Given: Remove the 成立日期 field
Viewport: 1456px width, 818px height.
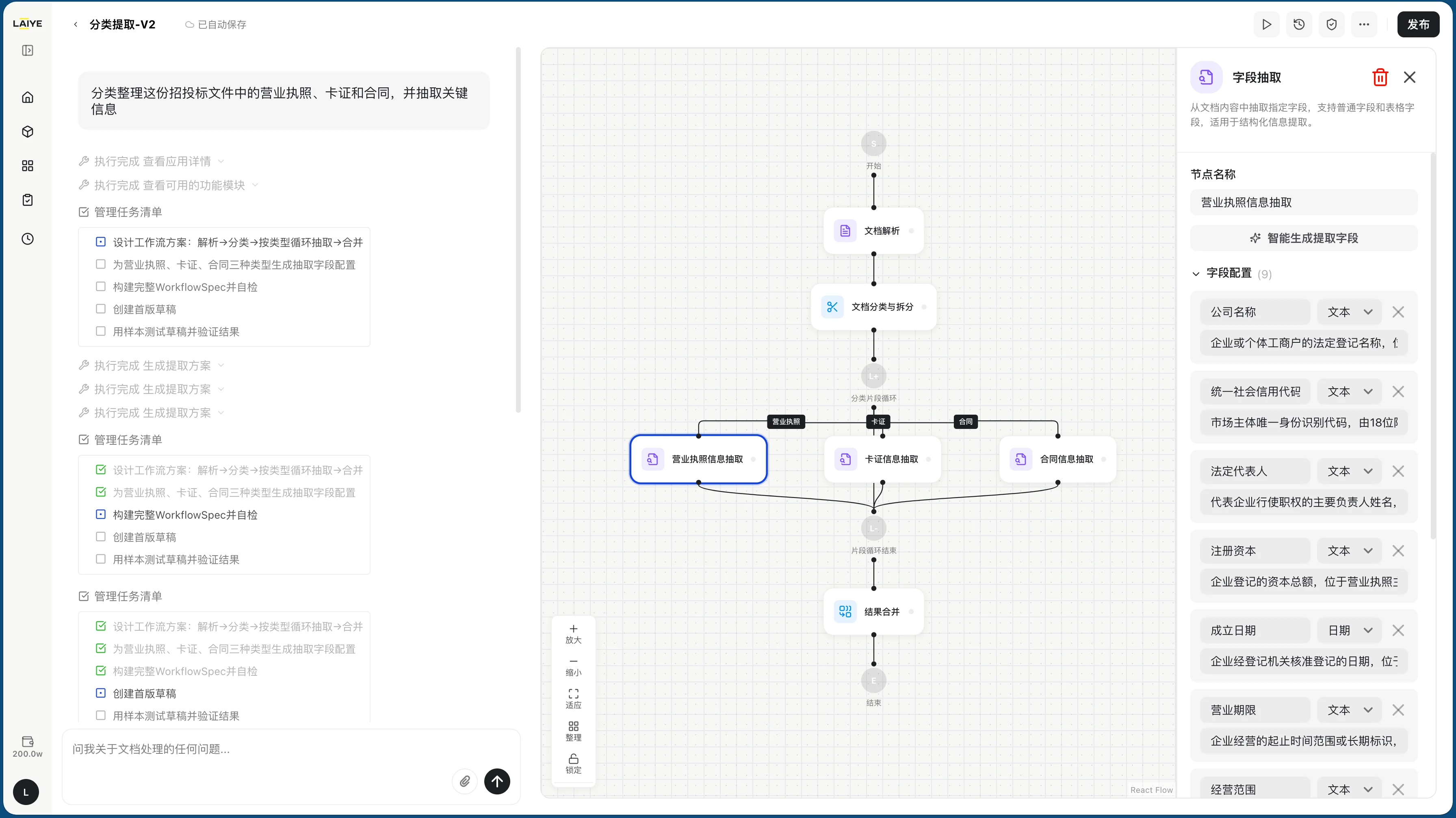Looking at the screenshot, I should pyautogui.click(x=1398, y=630).
